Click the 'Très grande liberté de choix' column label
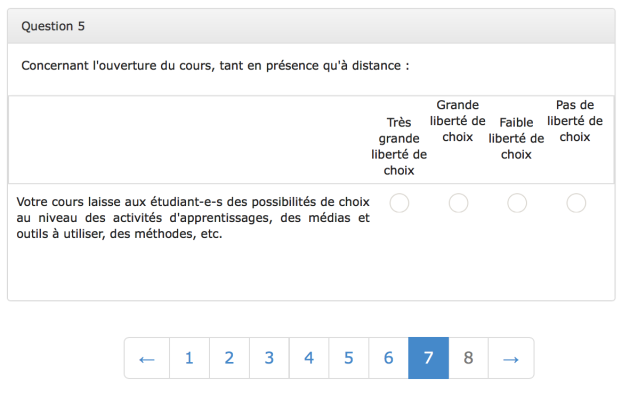630x395 pixels. click(x=399, y=146)
